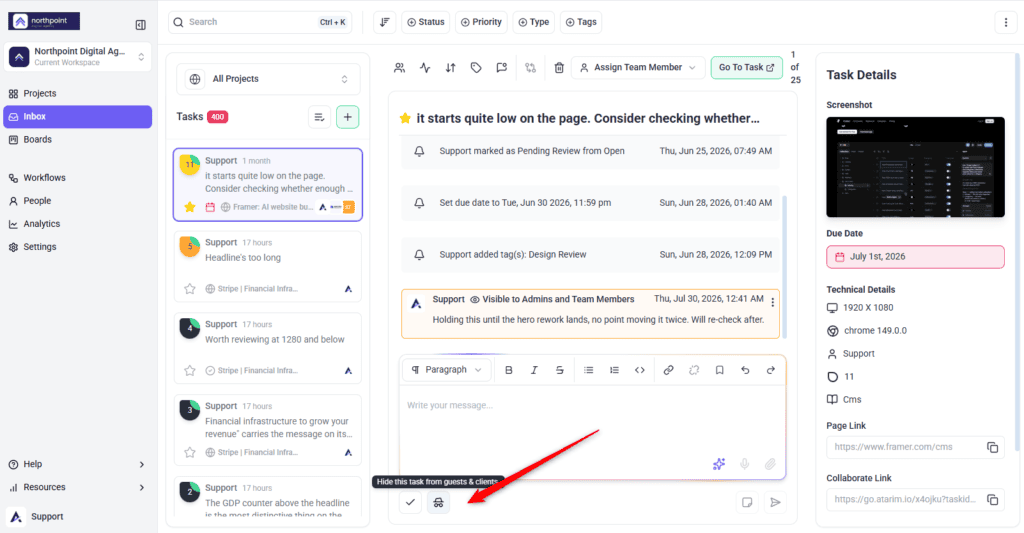Screen dimensions: 1024x533
Task: Click the task list filter icon beside Tasks
Action: coord(319,117)
